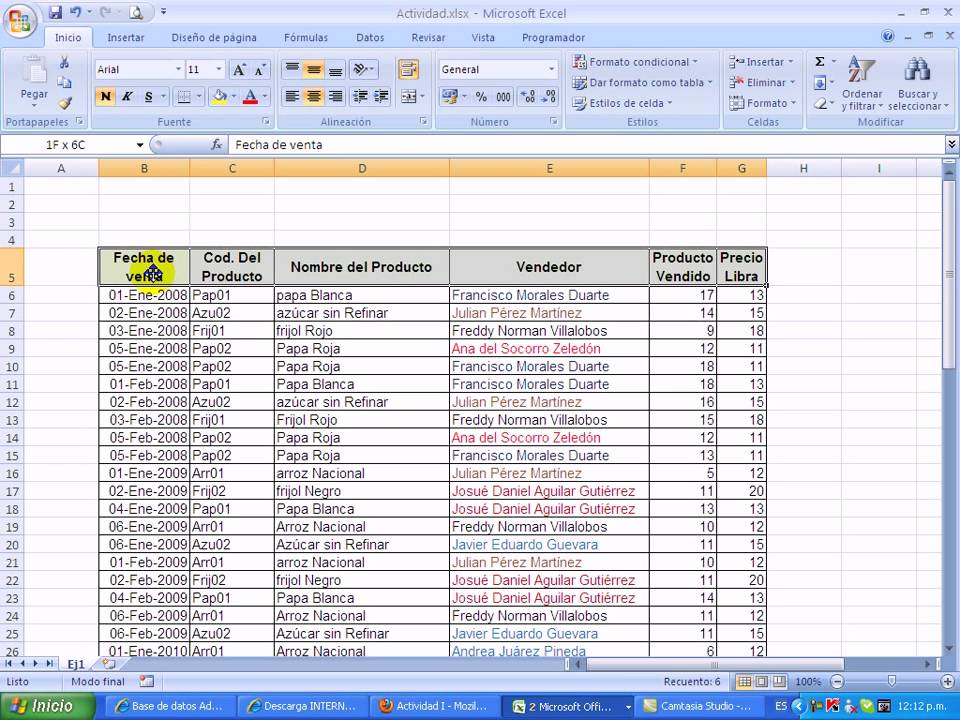Image resolution: width=960 pixels, height=720 pixels.
Task: Click Eliminar in Celdas group
Action: pos(762,83)
